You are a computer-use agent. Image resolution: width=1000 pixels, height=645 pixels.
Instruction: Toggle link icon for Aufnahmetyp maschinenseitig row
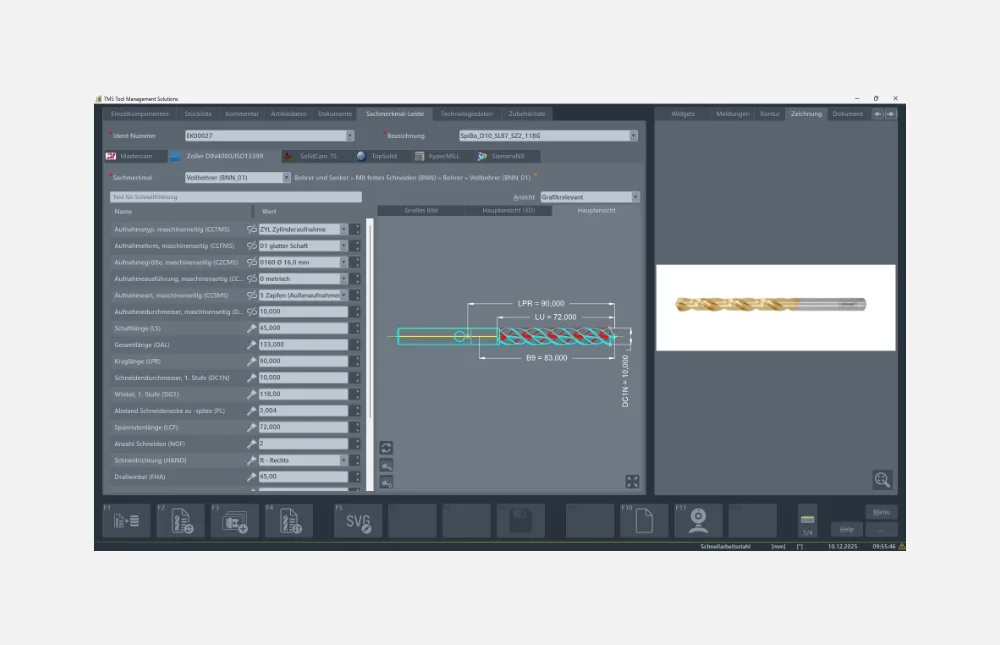(252, 229)
